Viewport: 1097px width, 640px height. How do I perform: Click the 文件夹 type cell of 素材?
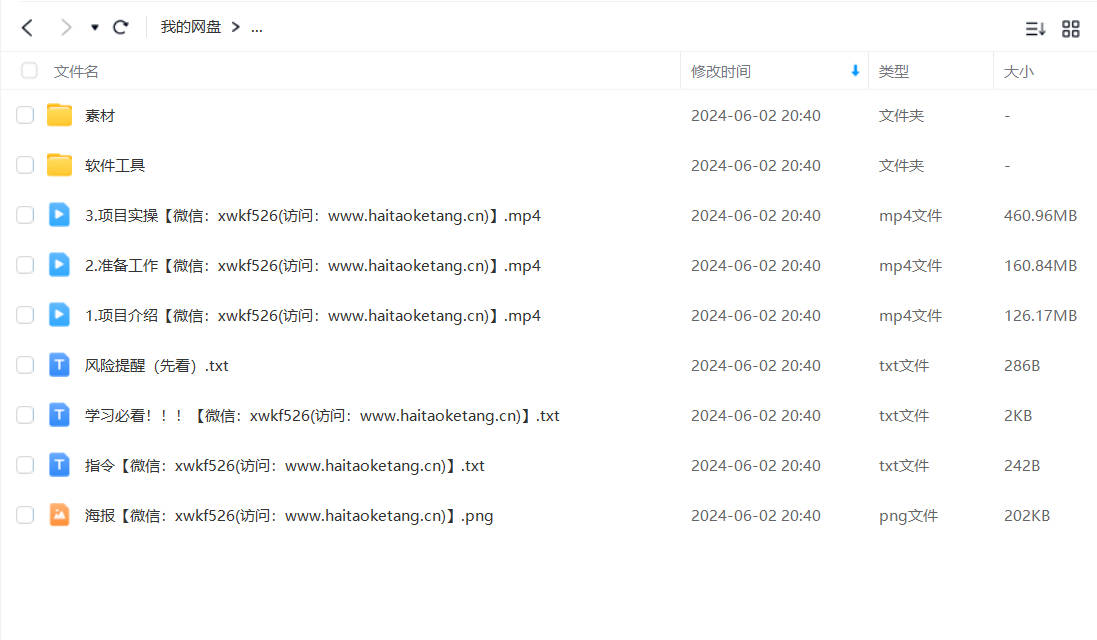point(901,115)
